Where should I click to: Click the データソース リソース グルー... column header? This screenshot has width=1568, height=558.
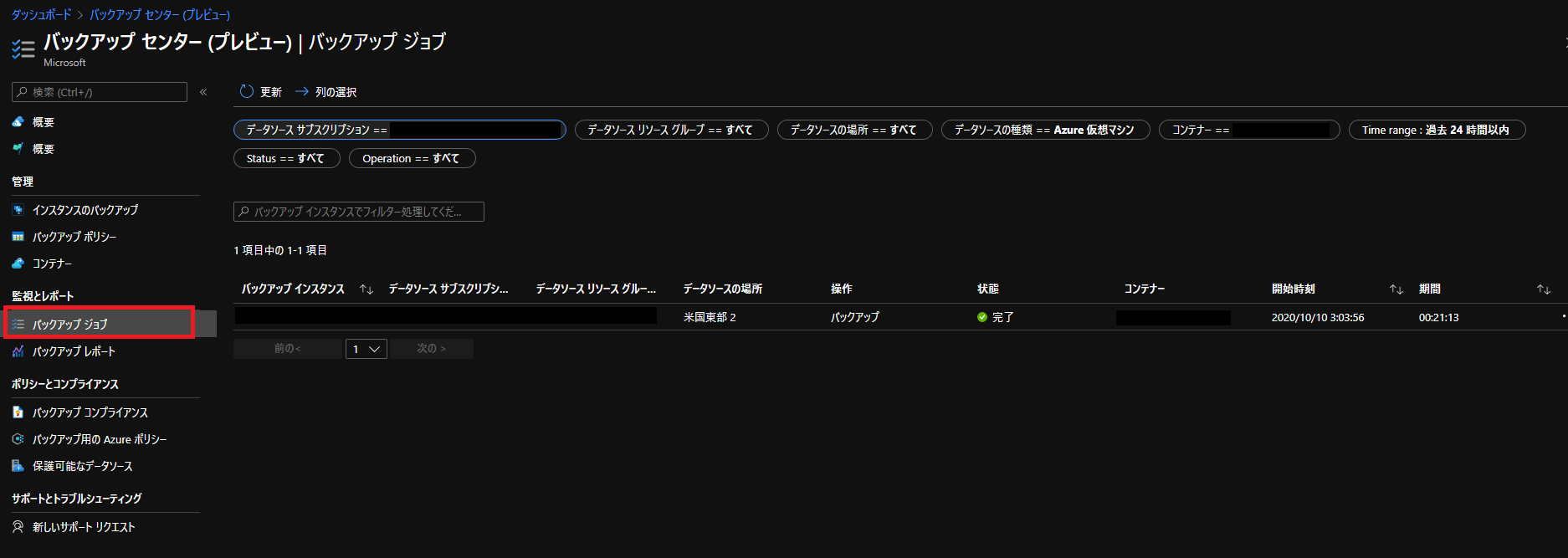pyautogui.click(x=596, y=289)
